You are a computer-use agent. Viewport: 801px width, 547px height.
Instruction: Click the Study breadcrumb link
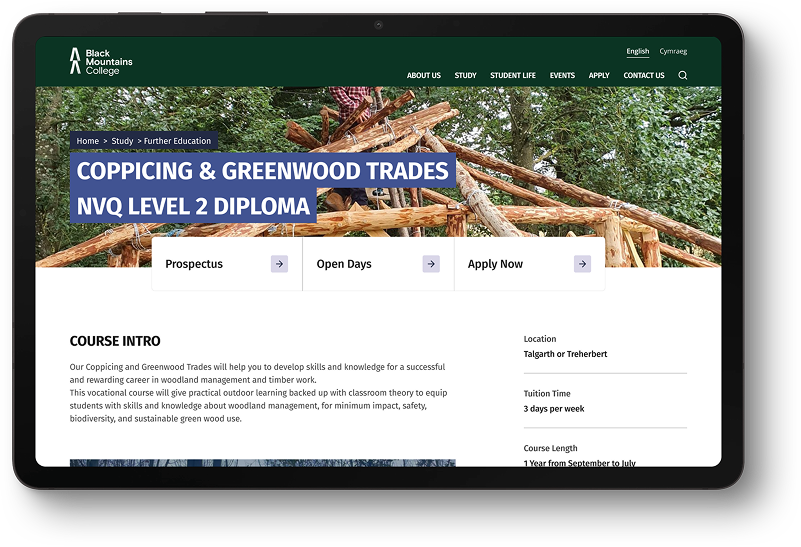[x=122, y=141]
